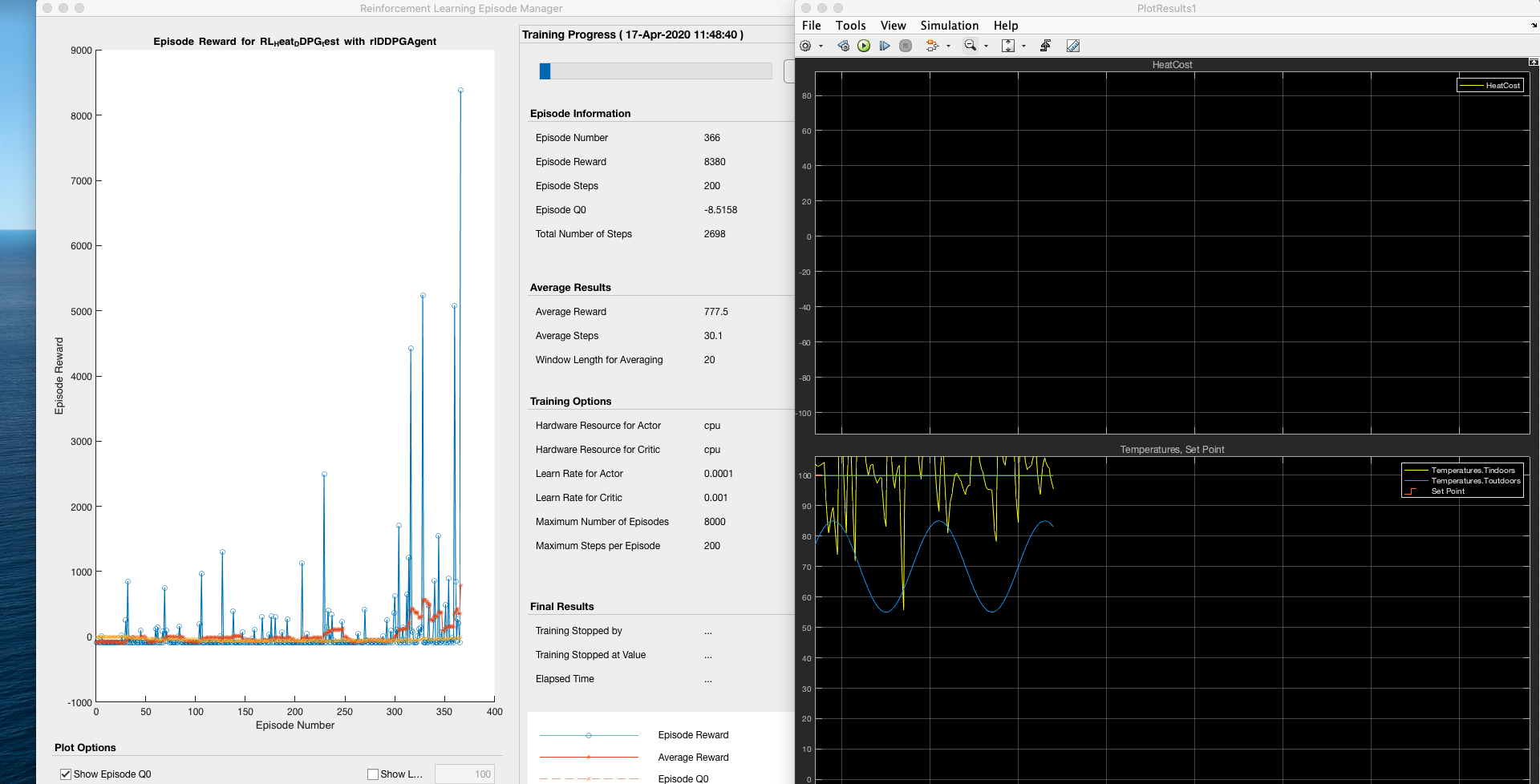The width and height of the screenshot is (1540, 784).
Task: Toggle Temperatures.Tindoors legend entry
Action: click(x=1462, y=471)
